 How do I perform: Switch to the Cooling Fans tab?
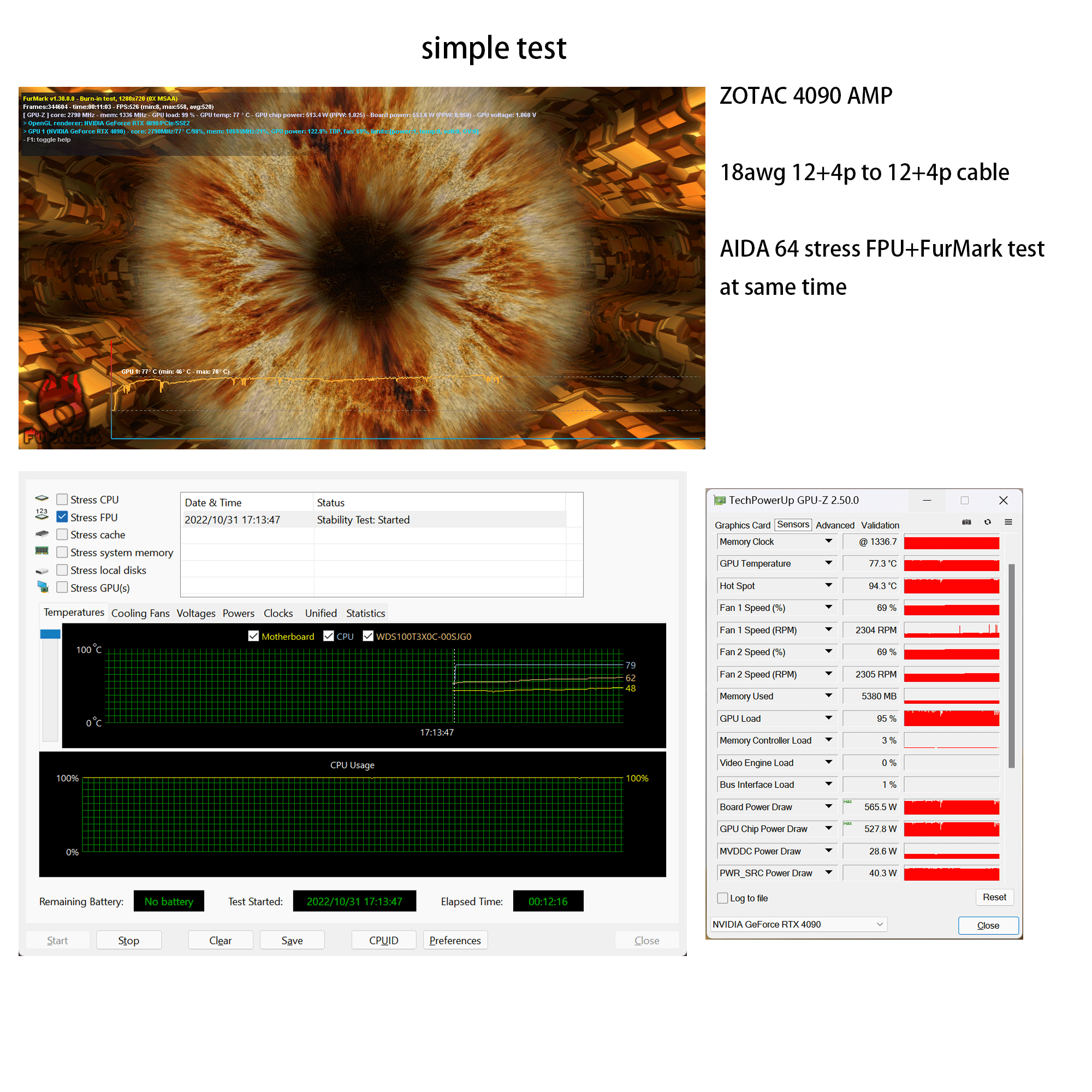tap(140, 613)
